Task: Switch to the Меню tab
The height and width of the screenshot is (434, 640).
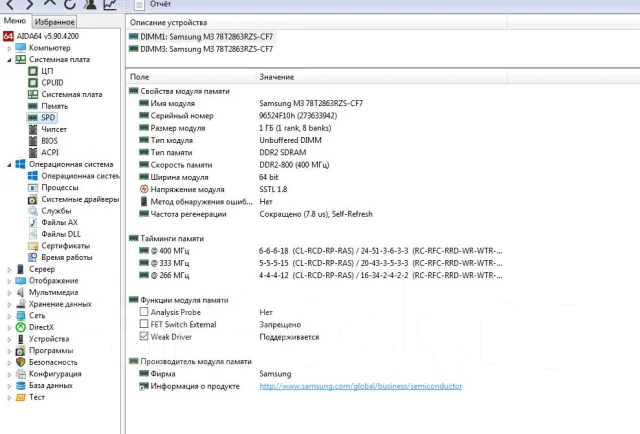Action: pyautogui.click(x=15, y=21)
